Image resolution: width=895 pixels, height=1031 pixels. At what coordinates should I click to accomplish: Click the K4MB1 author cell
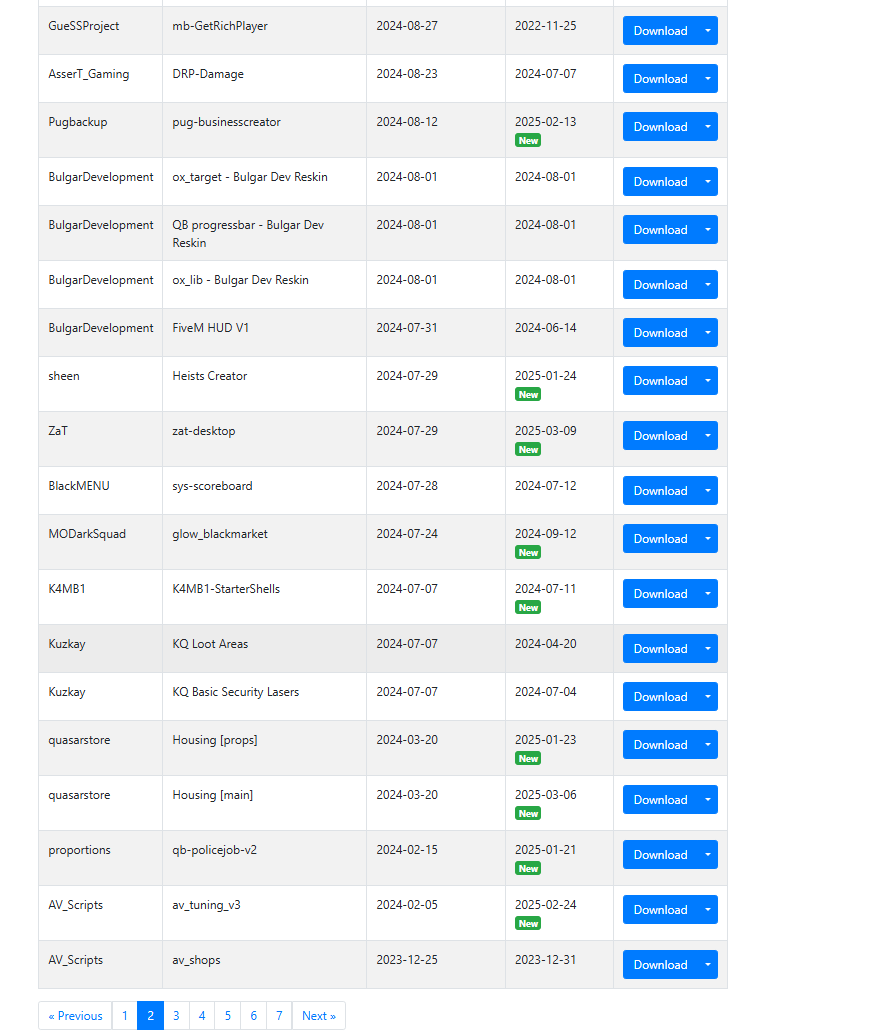click(101, 597)
